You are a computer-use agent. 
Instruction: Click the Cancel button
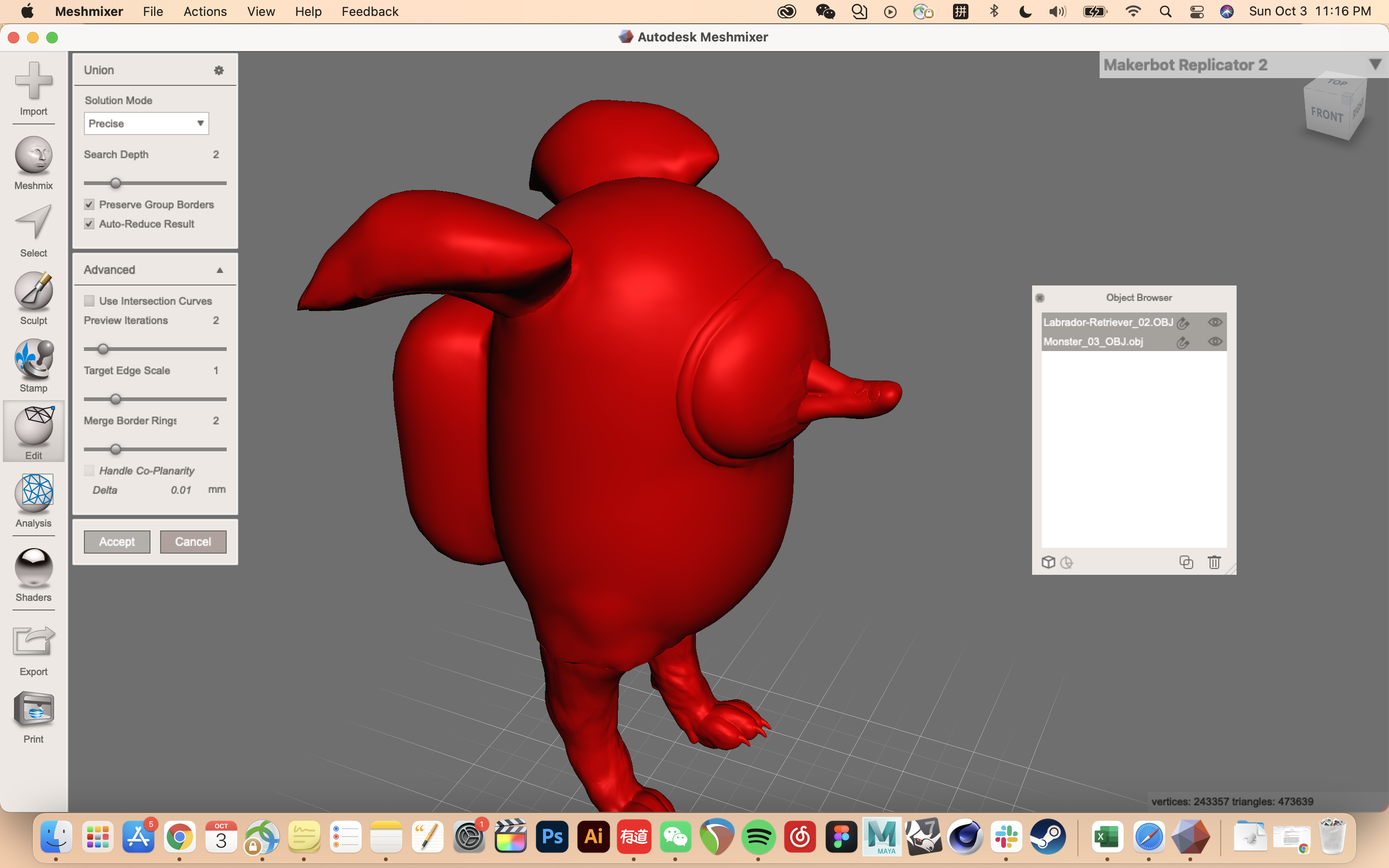[192, 541]
